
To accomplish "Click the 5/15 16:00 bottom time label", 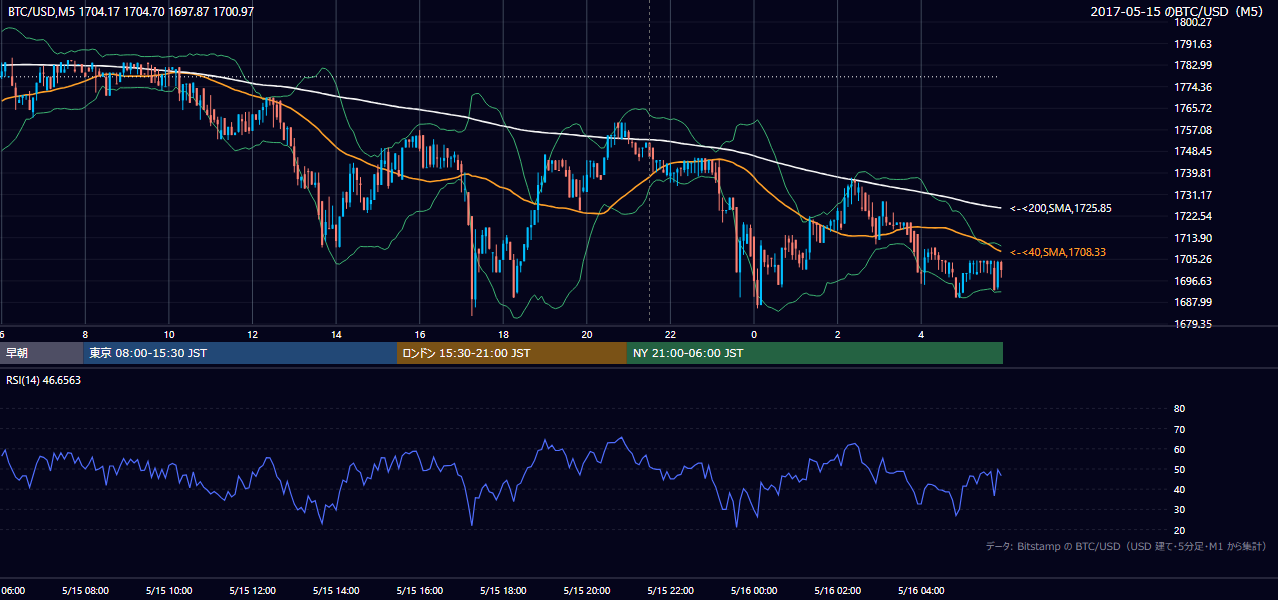I will 419,591.
